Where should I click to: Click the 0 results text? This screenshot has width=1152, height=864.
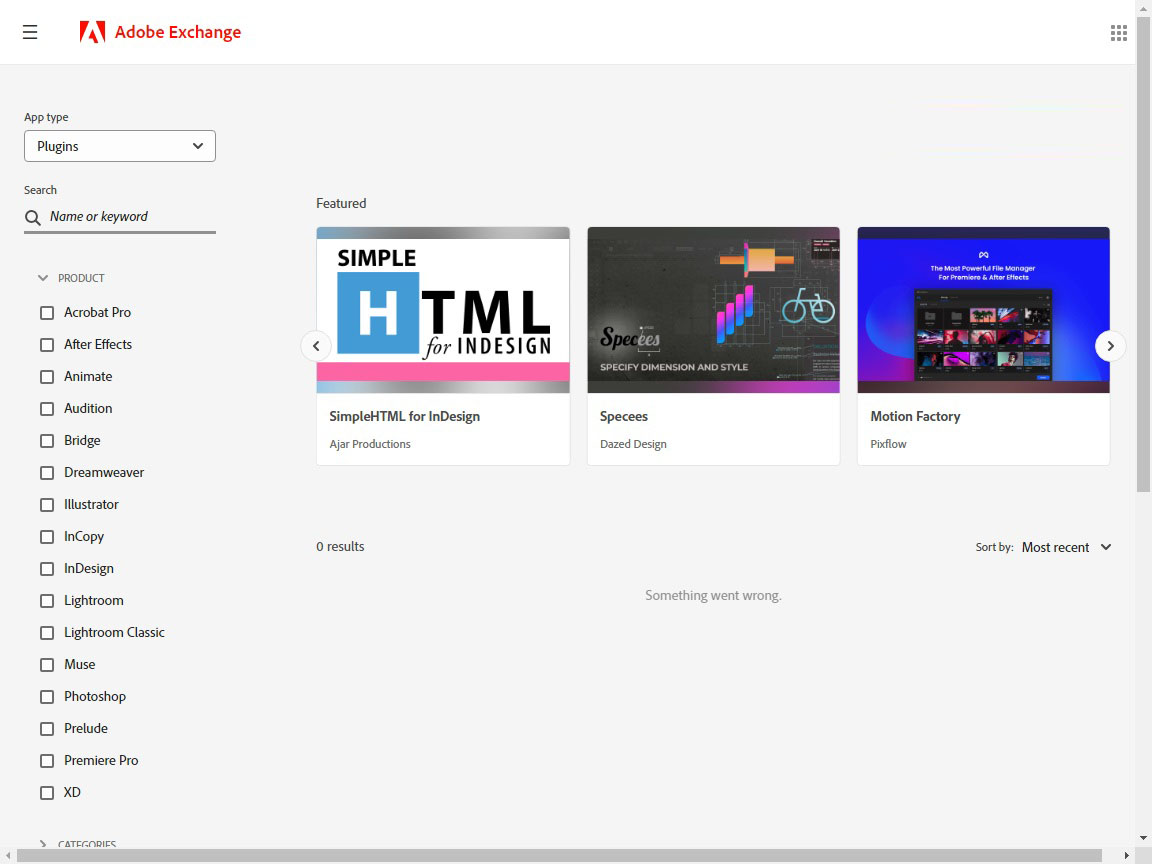pyautogui.click(x=340, y=547)
